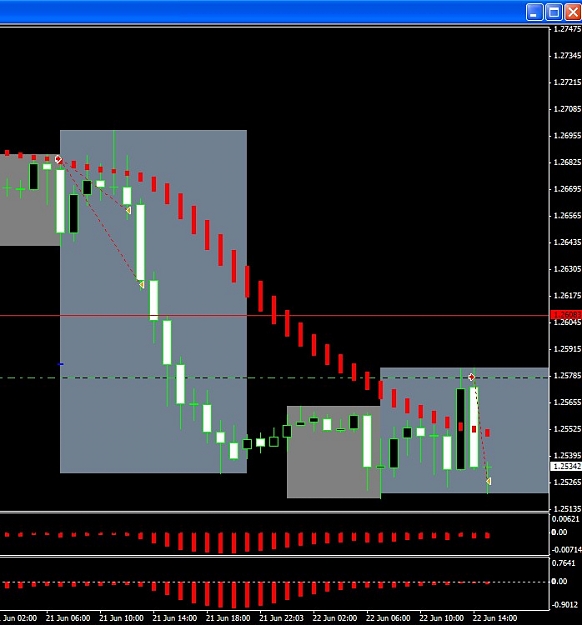Image resolution: width=582 pixels, height=625 pixels.
Task: Click the 1.26435 price axis label
Action: [x=567, y=242]
